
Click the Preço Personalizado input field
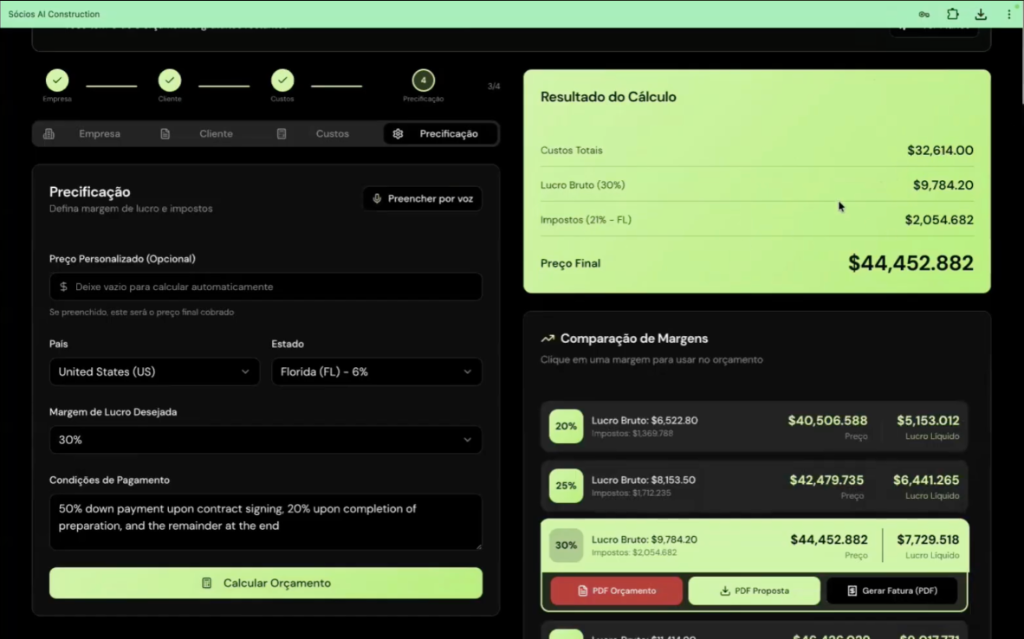(266, 287)
